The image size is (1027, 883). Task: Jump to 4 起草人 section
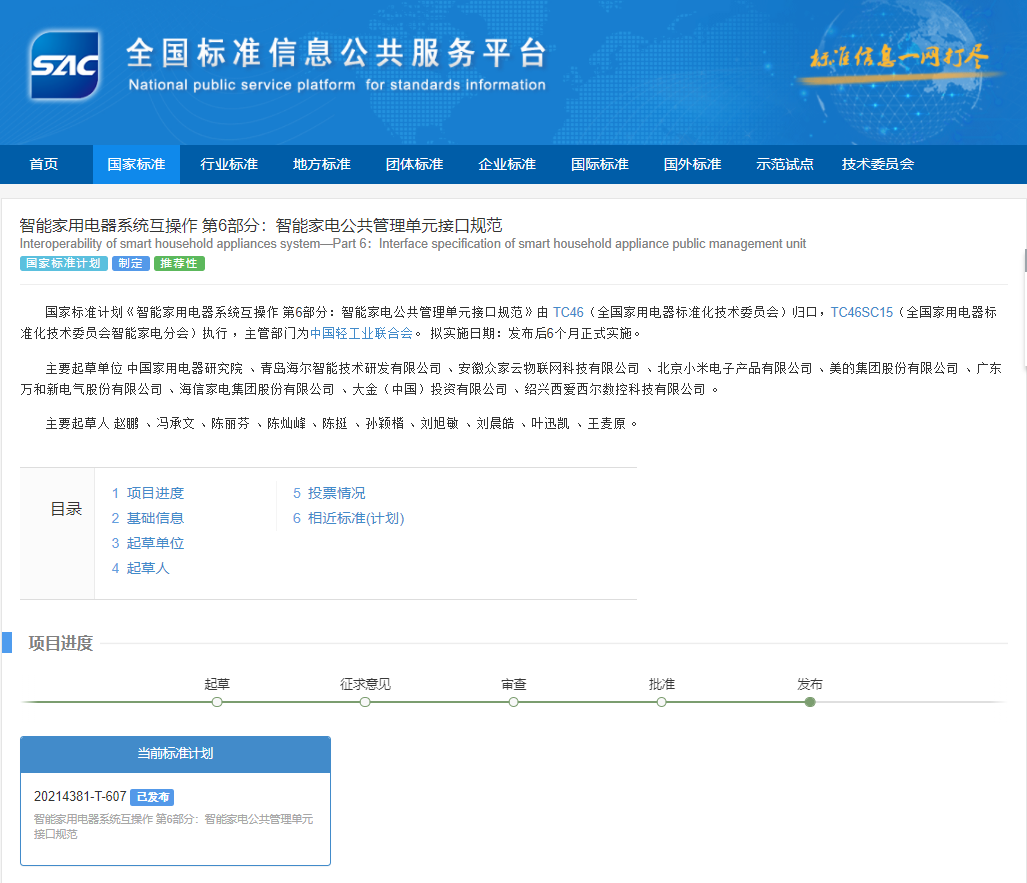pyautogui.click(x=140, y=568)
